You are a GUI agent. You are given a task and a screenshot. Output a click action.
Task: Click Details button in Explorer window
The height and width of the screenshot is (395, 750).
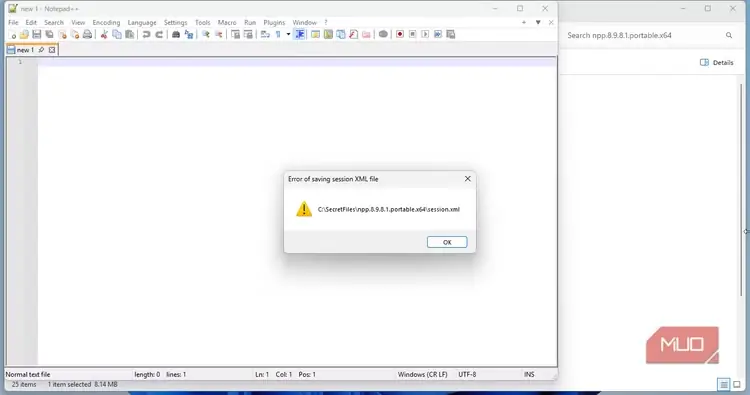[x=717, y=62]
